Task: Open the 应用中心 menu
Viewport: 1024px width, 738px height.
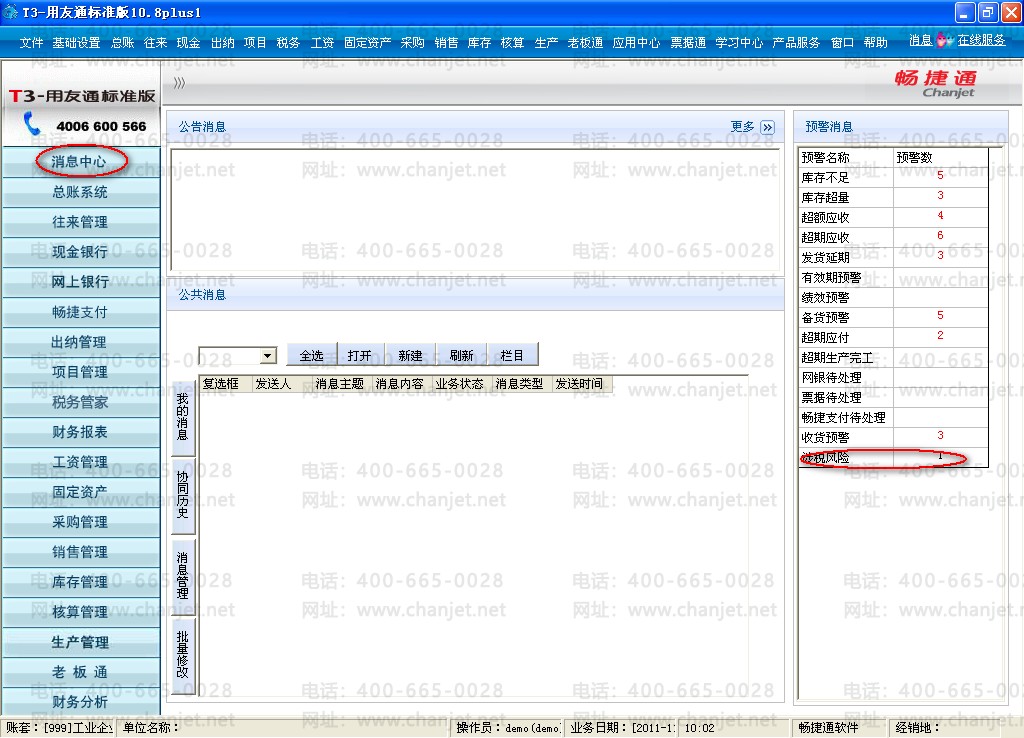Action: (x=636, y=42)
